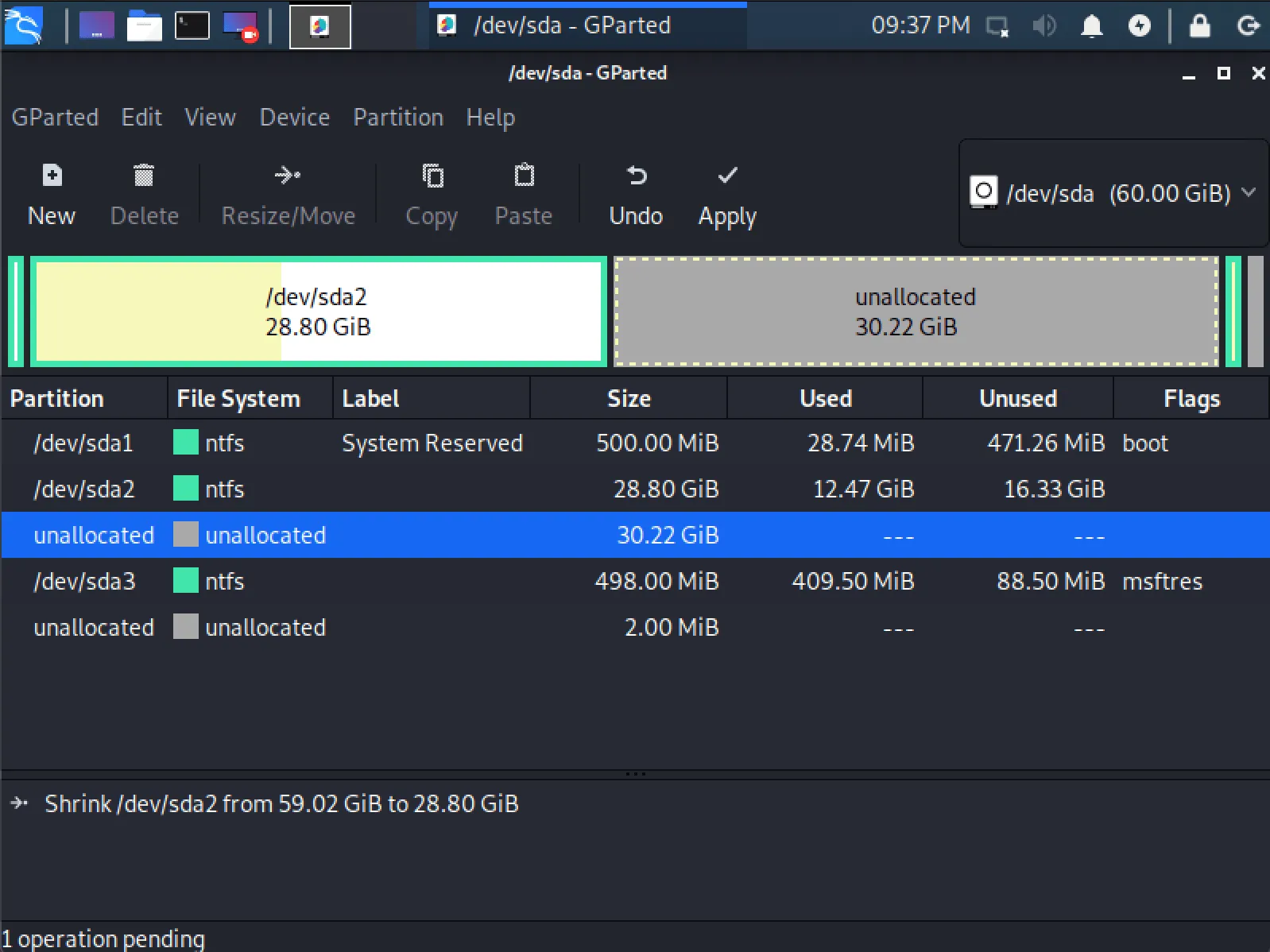Click the /dev/sda2 block in disk map

tap(318, 312)
